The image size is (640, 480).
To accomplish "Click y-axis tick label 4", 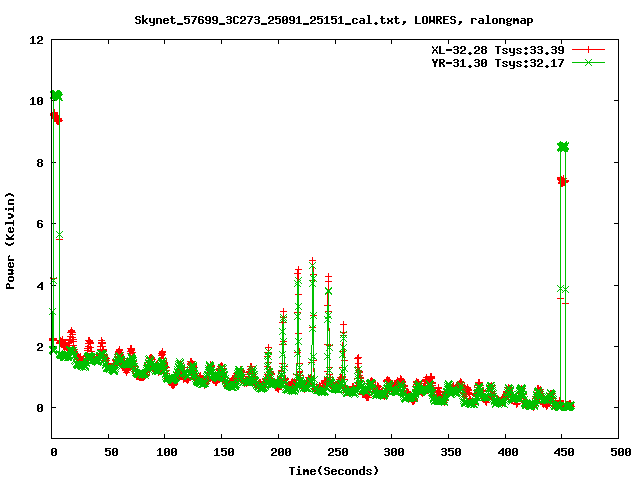I will click(40, 286).
